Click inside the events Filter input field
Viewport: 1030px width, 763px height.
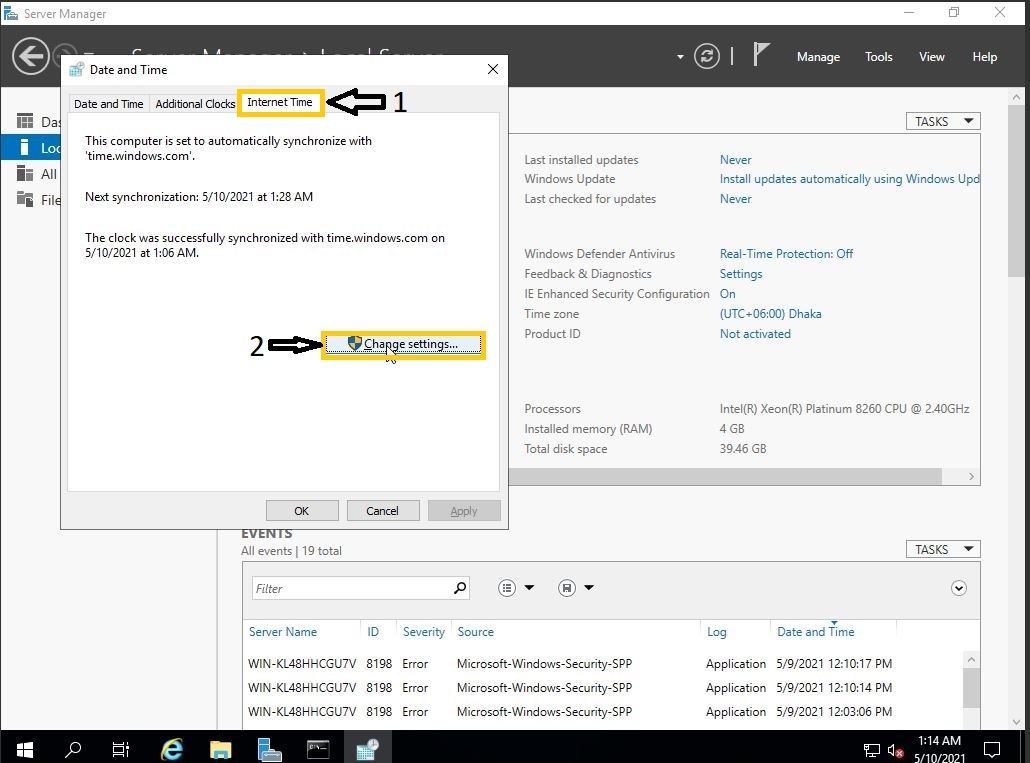(x=352, y=588)
